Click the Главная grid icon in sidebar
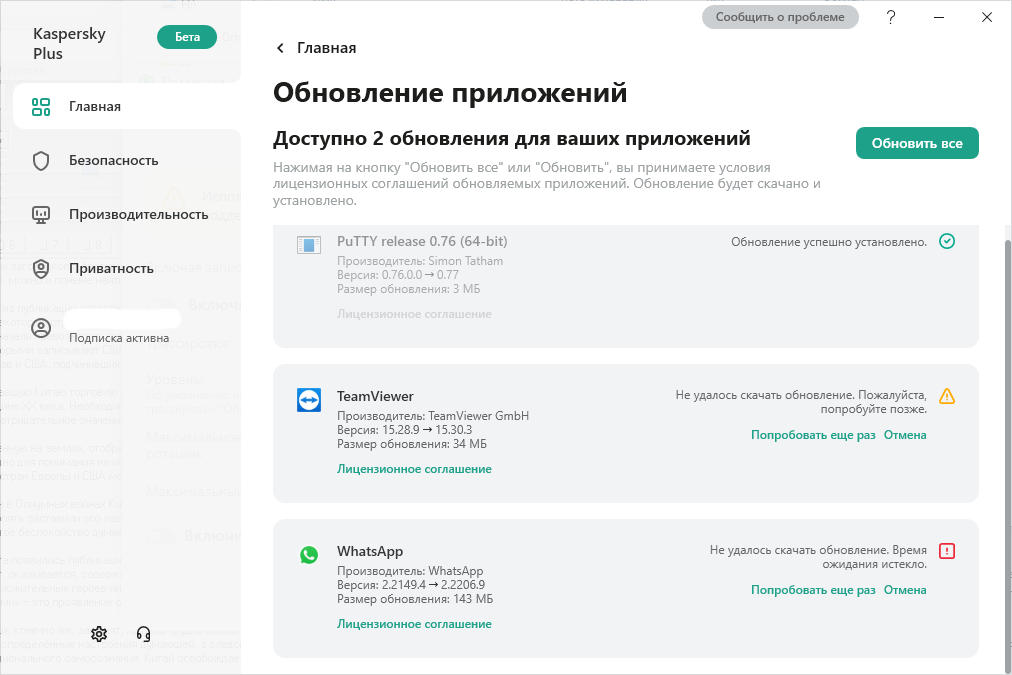The image size is (1012, 675). (x=41, y=106)
